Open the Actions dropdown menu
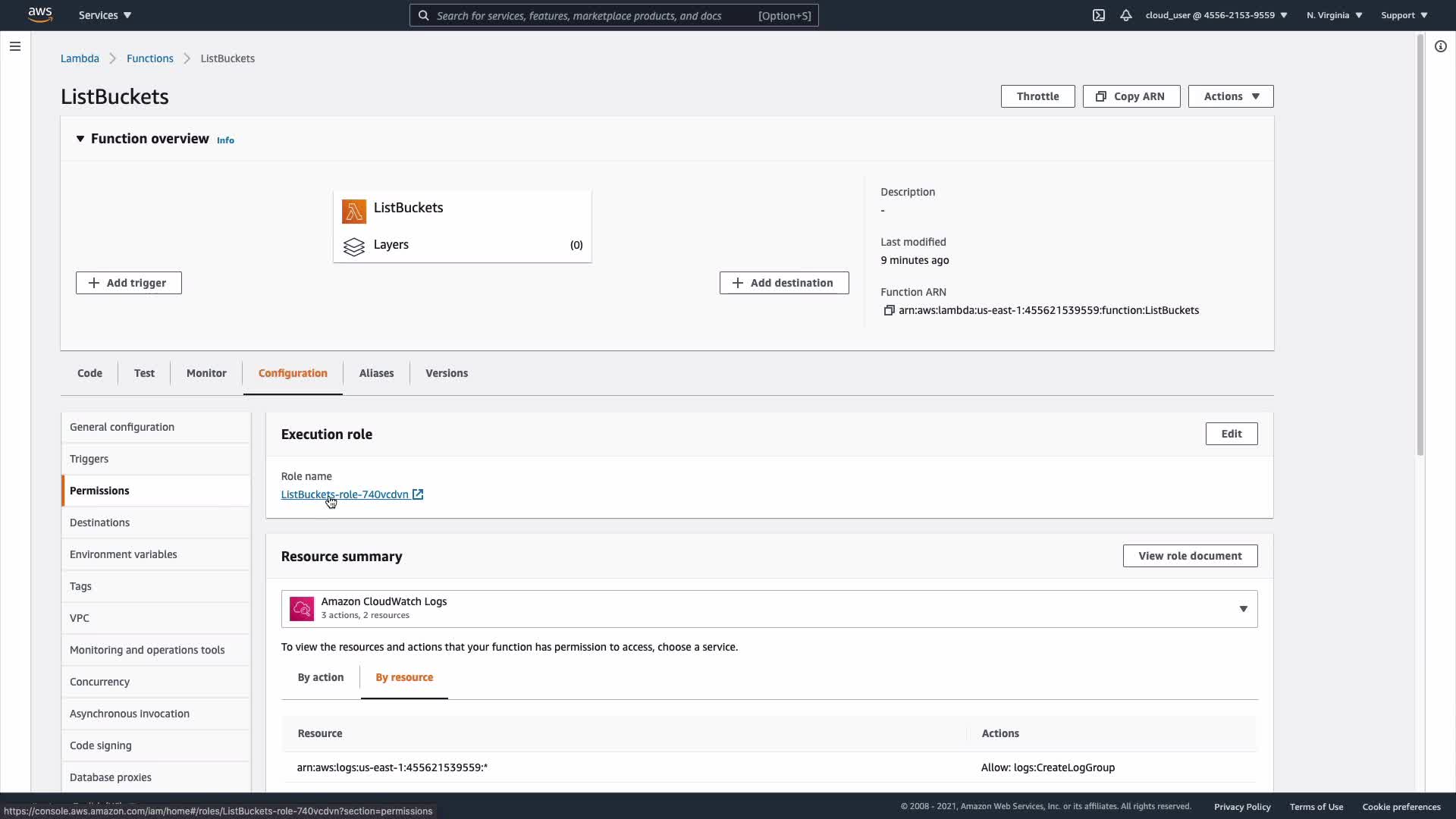Image resolution: width=1456 pixels, height=819 pixels. point(1230,96)
